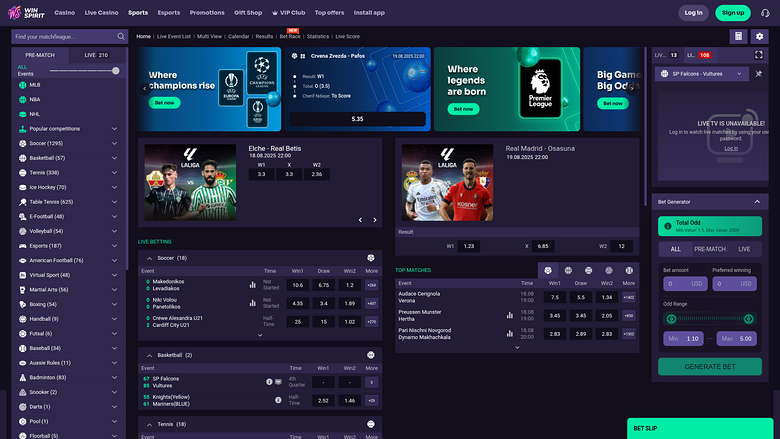Go to Live Event List tab
The height and width of the screenshot is (439, 780).
point(174,36)
